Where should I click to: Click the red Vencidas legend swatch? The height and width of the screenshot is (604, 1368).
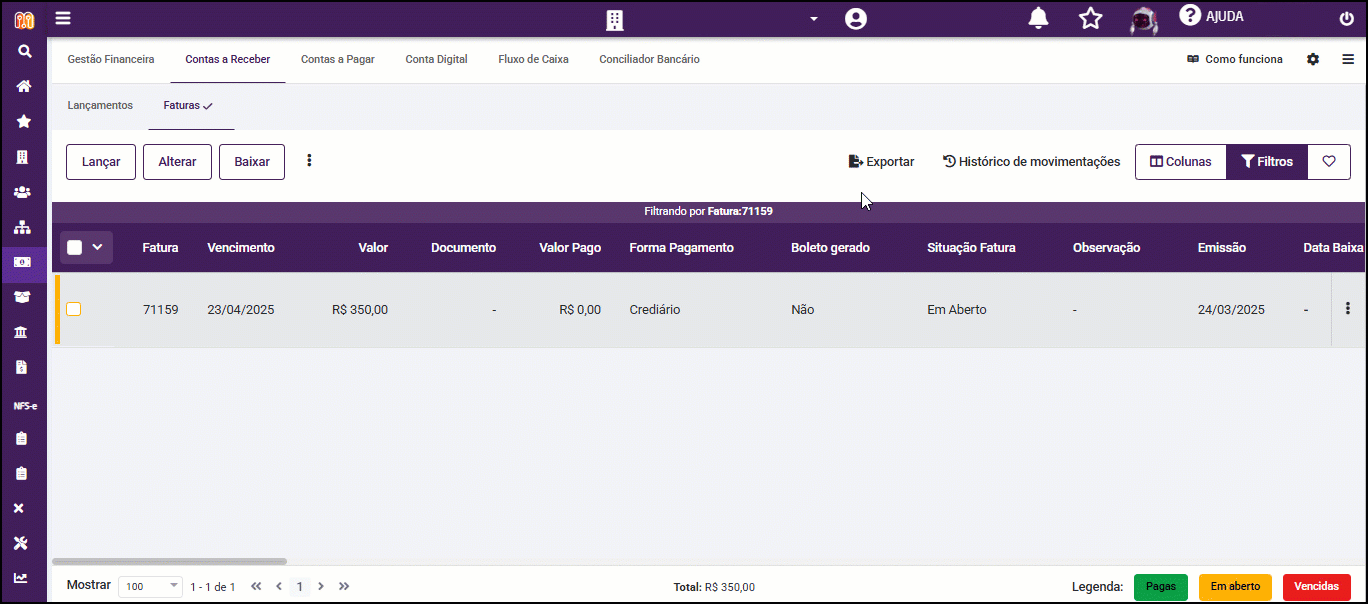pos(1317,587)
